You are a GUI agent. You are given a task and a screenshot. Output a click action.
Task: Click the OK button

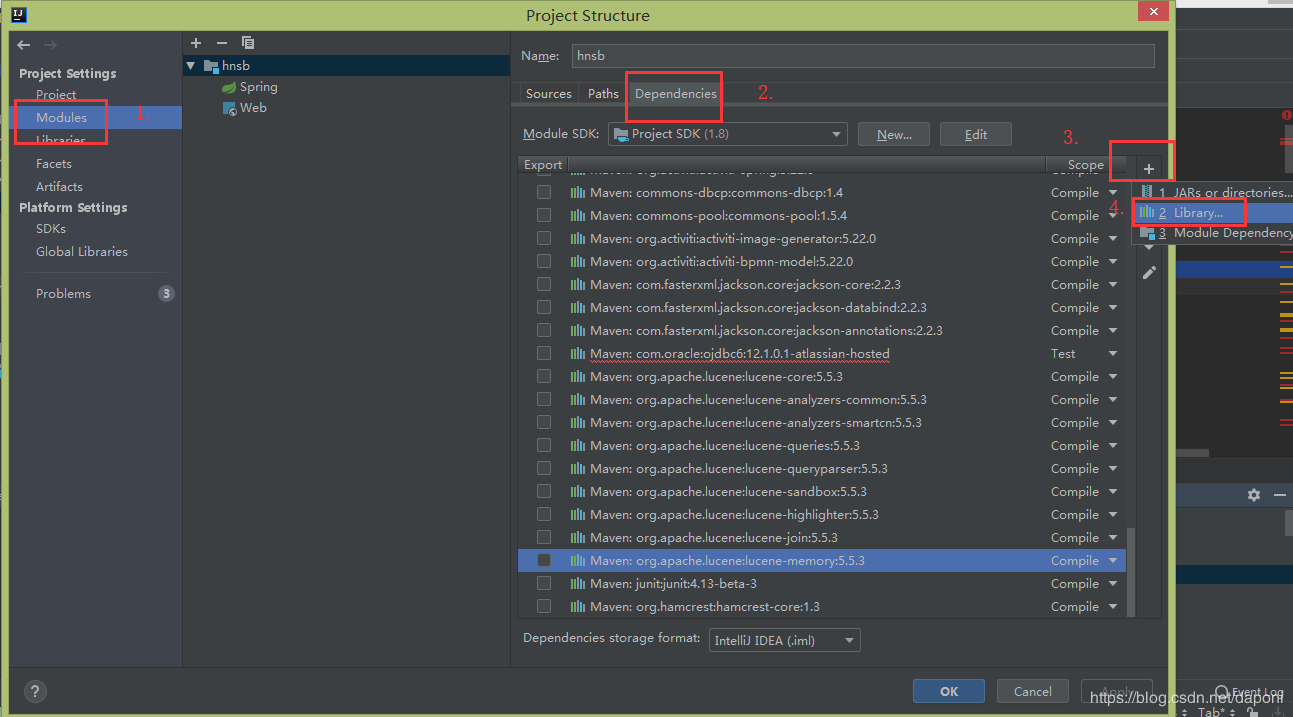(949, 691)
